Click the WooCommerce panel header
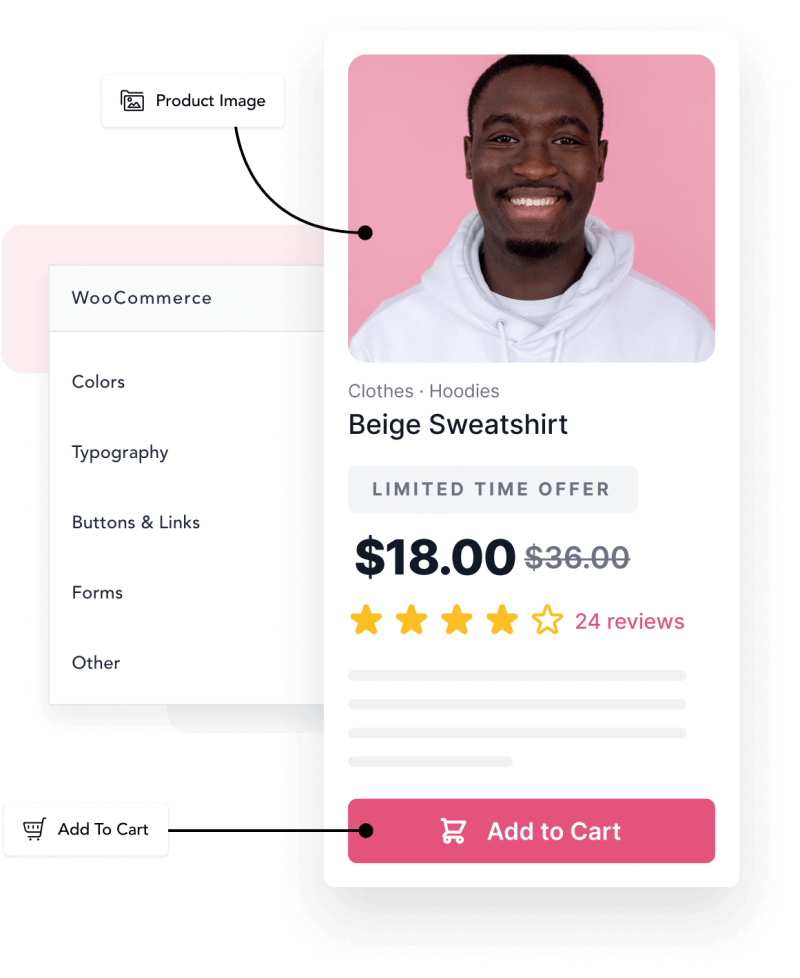800x978 pixels. tap(186, 298)
